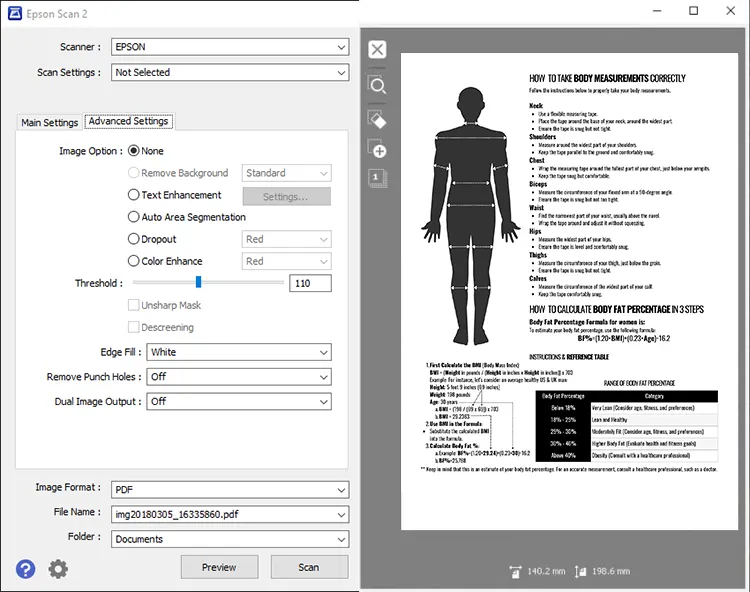Switch to the Main Settings tab
The width and height of the screenshot is (750, 592).
49,122
